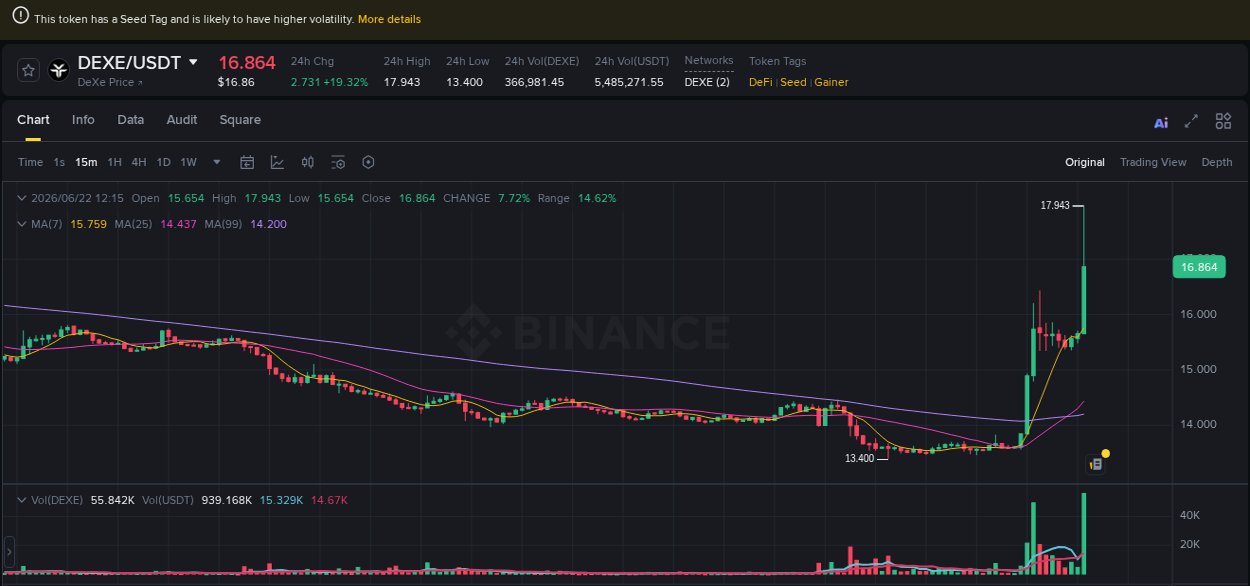The width and height of the screenshot is (1250, 586).
Task: Select the 1W interval
Action: pyautogui.click(x=189, y=162)
